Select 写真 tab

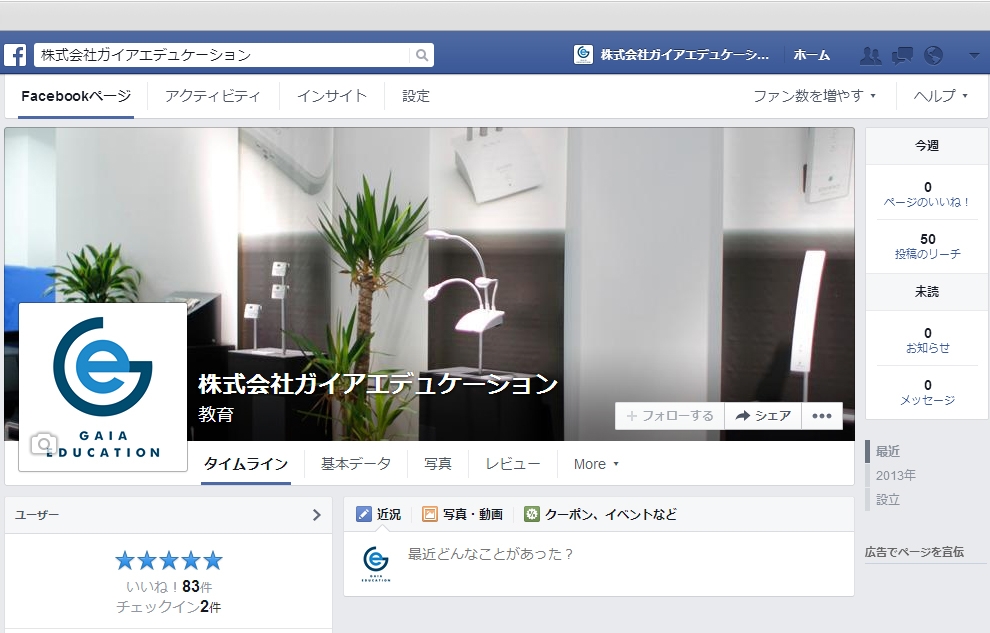coord(438,464)
